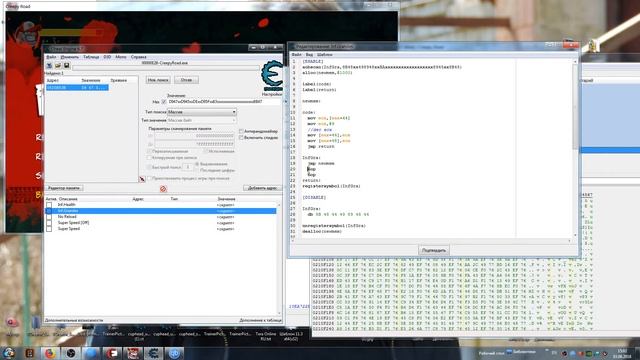The height and width of the screenshot is (360, 640).
Task: Enable the Super Speed [Off] checkbox
Action: pos(49,223)
